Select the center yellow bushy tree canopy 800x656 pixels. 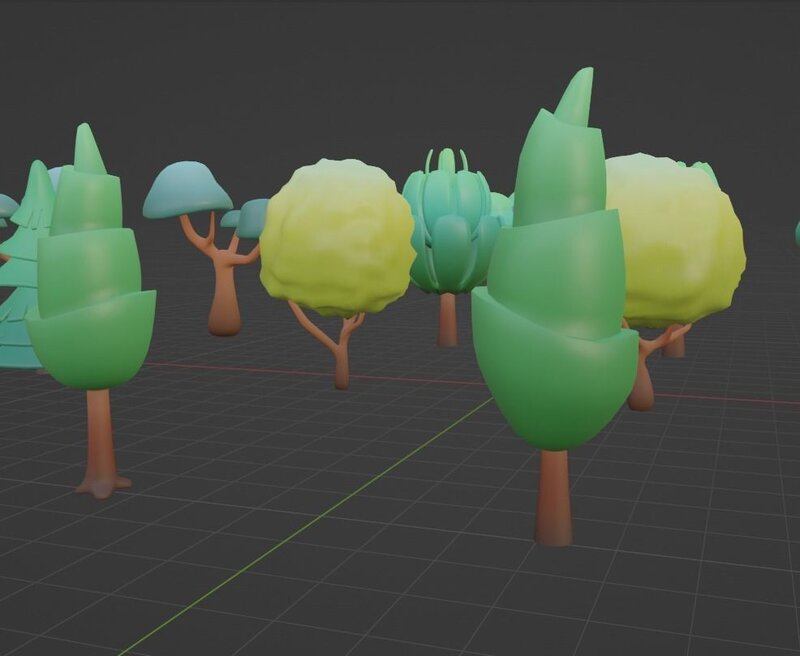click(x=337, y=237)
